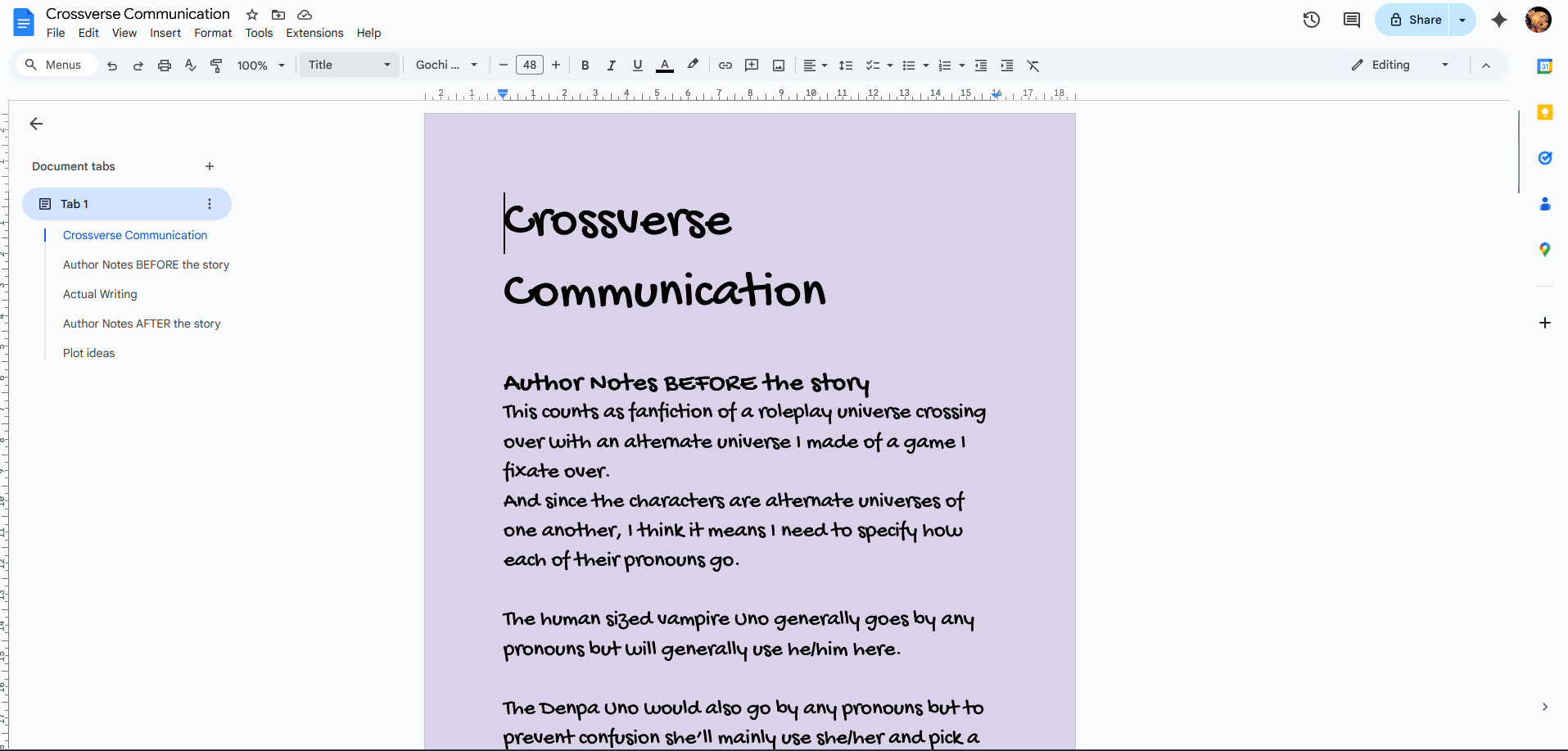Image resolution: width=1568 pixels, height=751 pixels.
Task: Open the Google account avatar
Action: (x=1539, y=20)
